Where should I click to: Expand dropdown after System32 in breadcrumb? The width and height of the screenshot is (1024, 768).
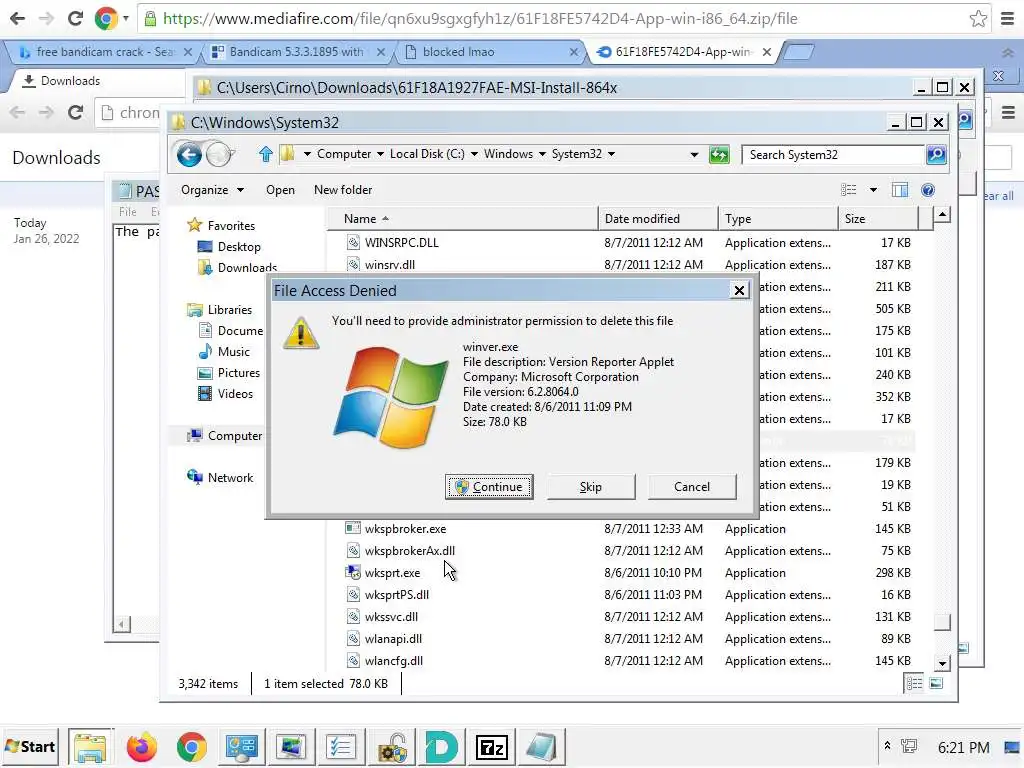point(611,155)
